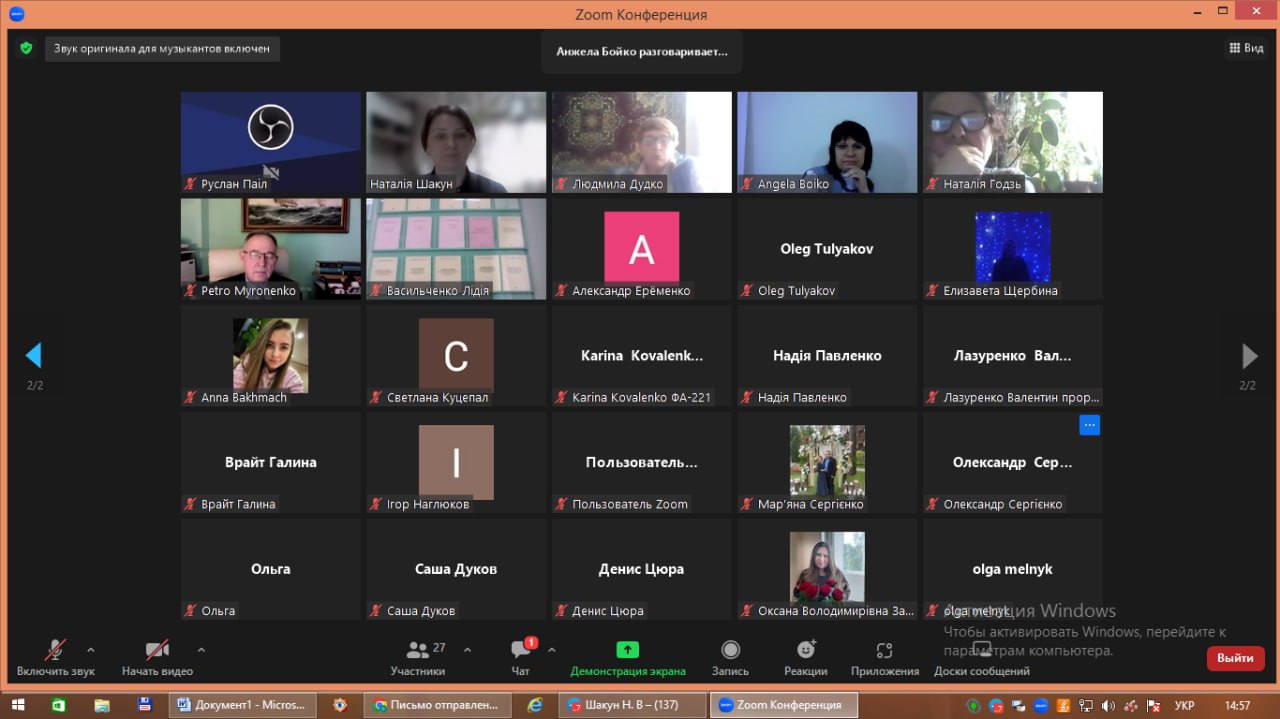Screen dimensions: 1280x719
Task: Click УКР language indicator in system tray
Action: (x=1184, y=705)
